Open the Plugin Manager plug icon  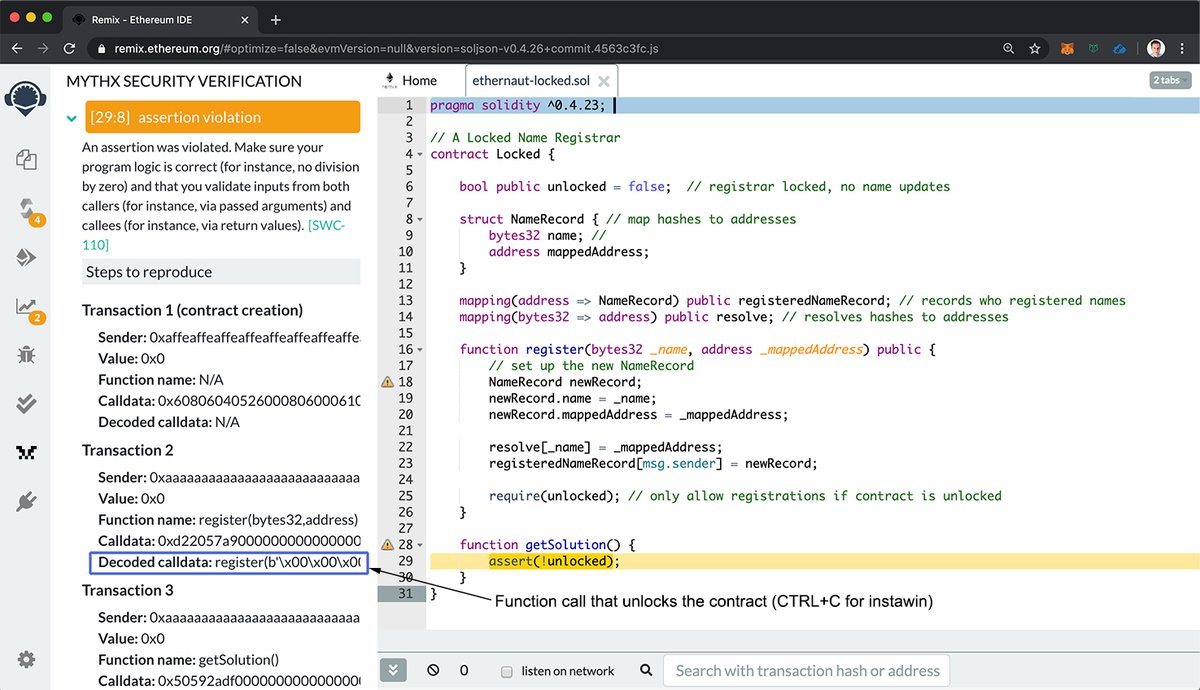click(27, 502)
